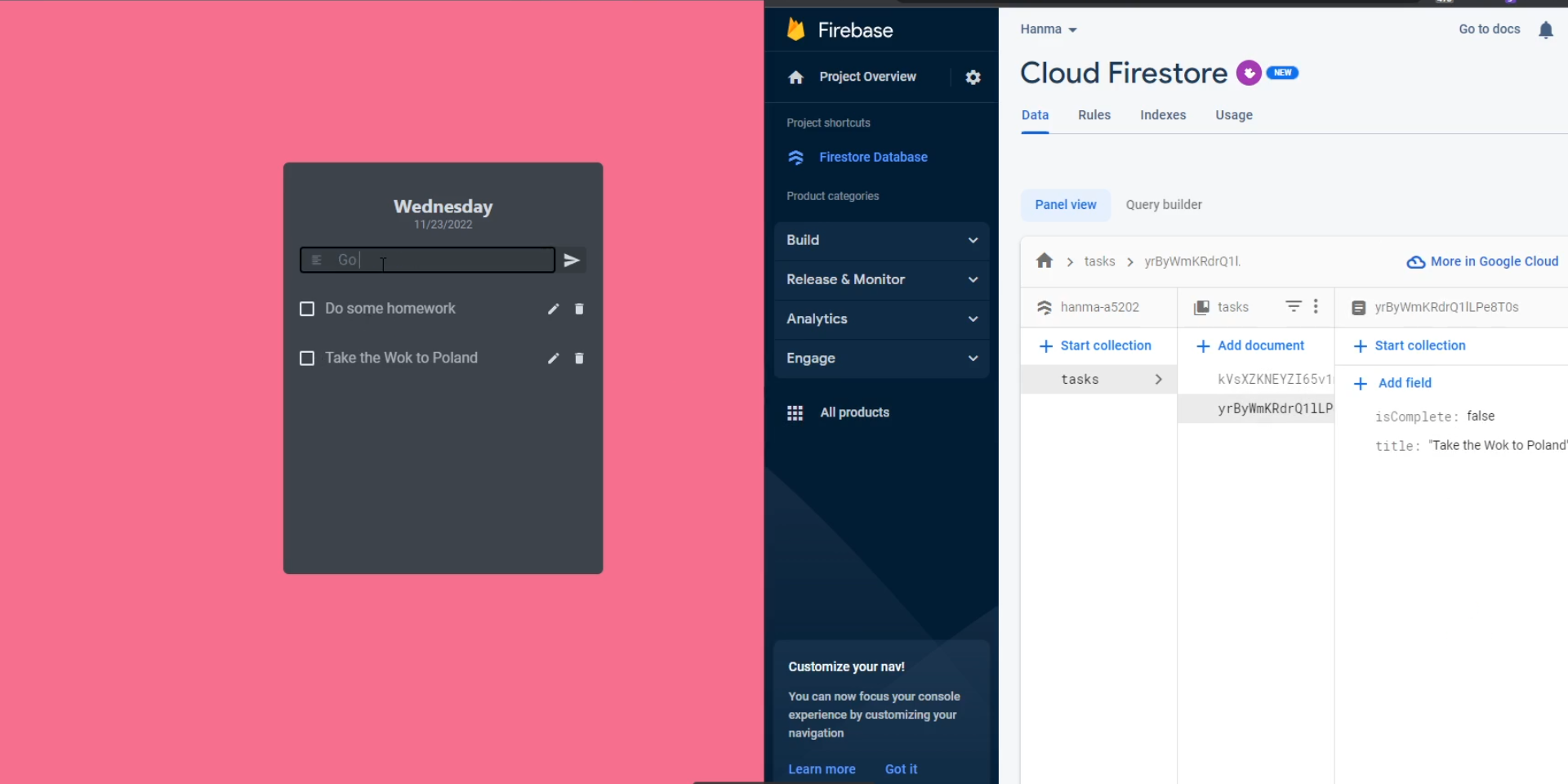The width and height of the screenshot is (1568, 784).
Task: Delete the 'Do some homework' task
Action: click(x=579, y=309)
